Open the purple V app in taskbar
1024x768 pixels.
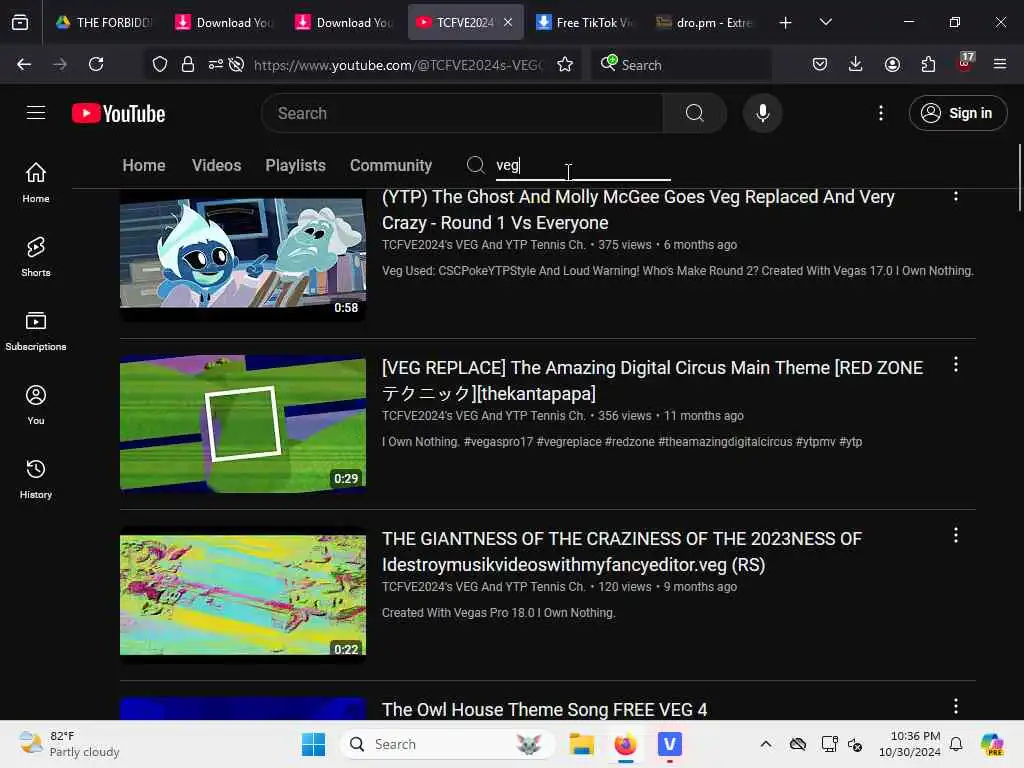pyautogui.click(x=669, y=744)
